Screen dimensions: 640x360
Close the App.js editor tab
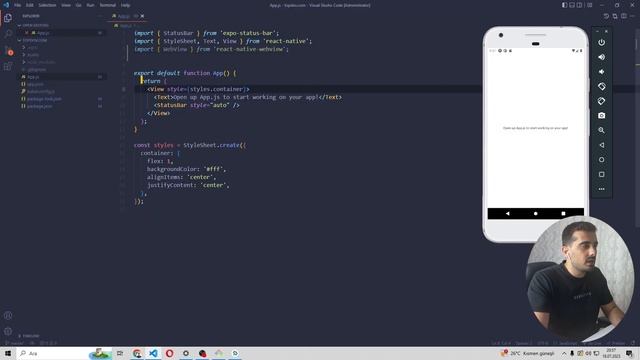(142, 16)
